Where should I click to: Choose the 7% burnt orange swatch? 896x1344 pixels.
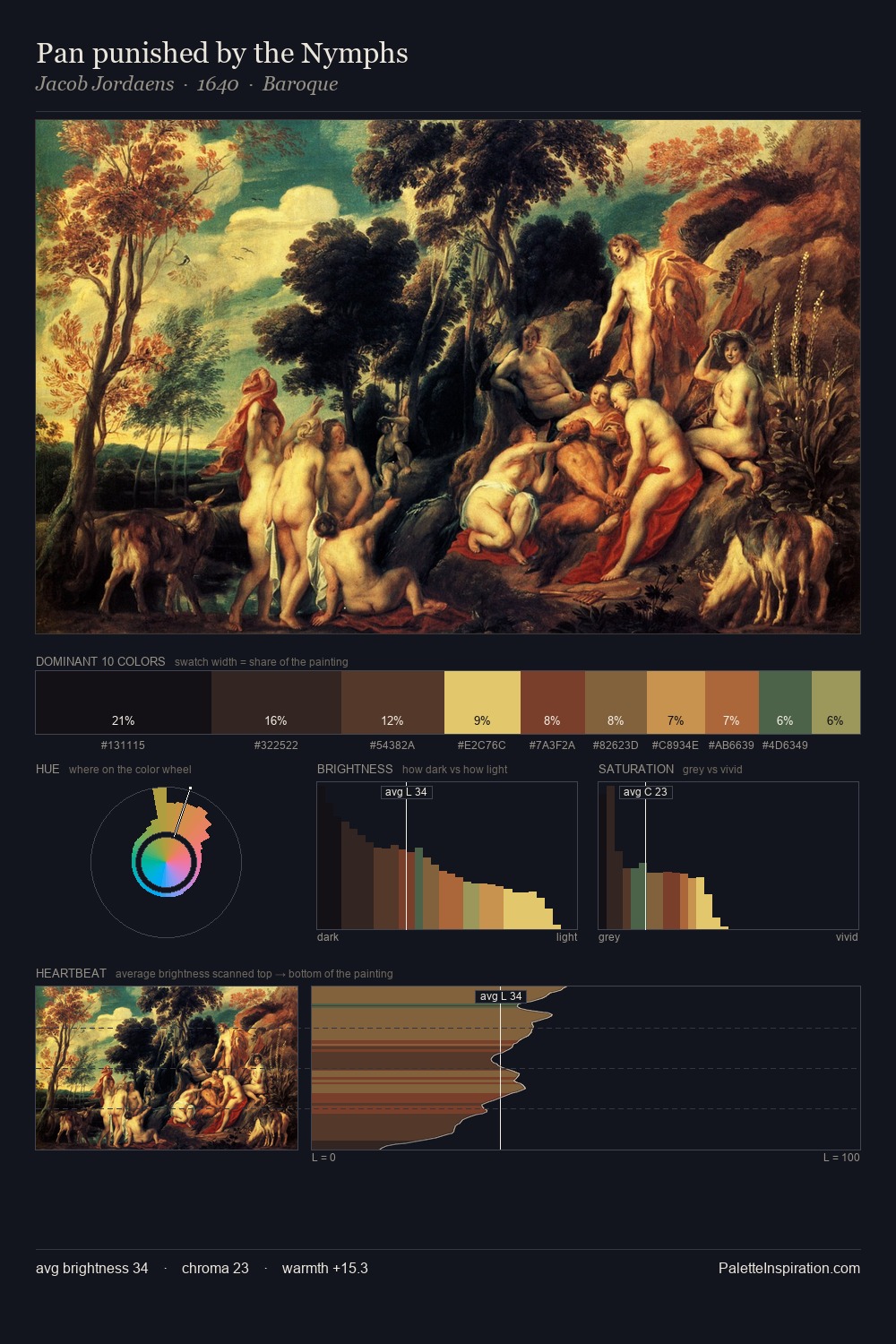click(x=732, y=702)
